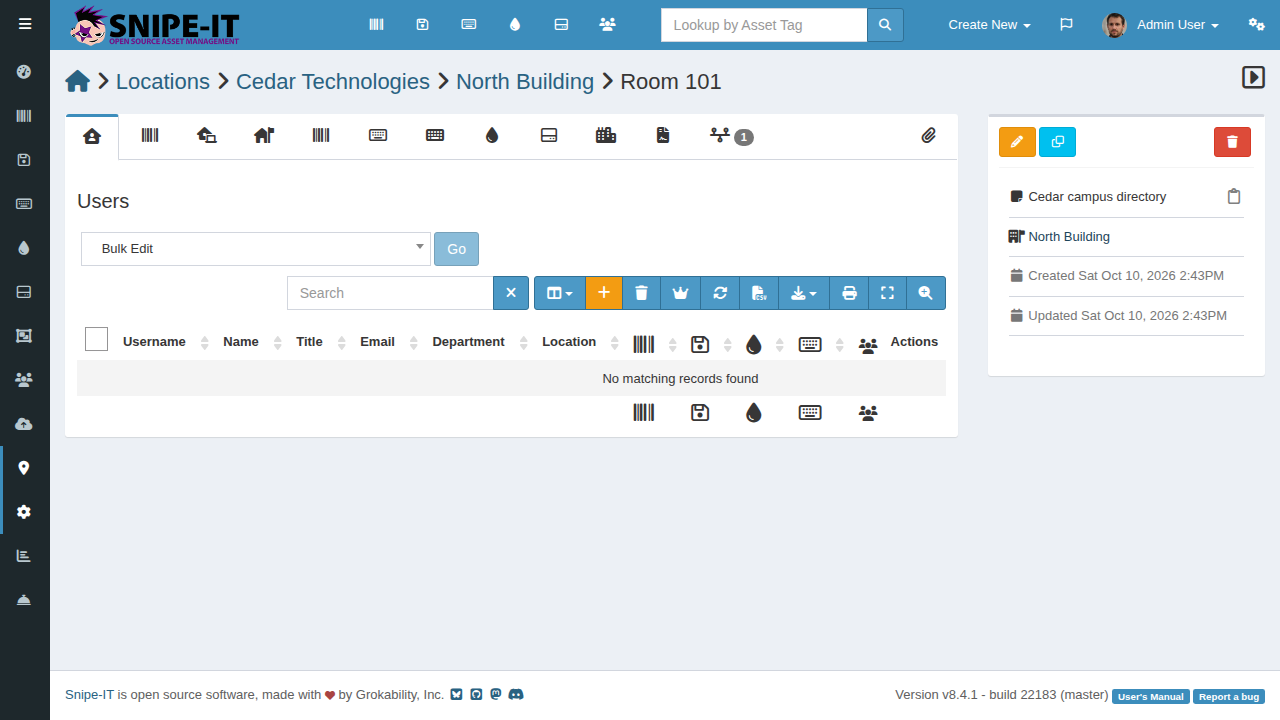Viewport: 1280px width, 720px height.
Task: Open the North Building link in info panel
Action: (1069, 237)
